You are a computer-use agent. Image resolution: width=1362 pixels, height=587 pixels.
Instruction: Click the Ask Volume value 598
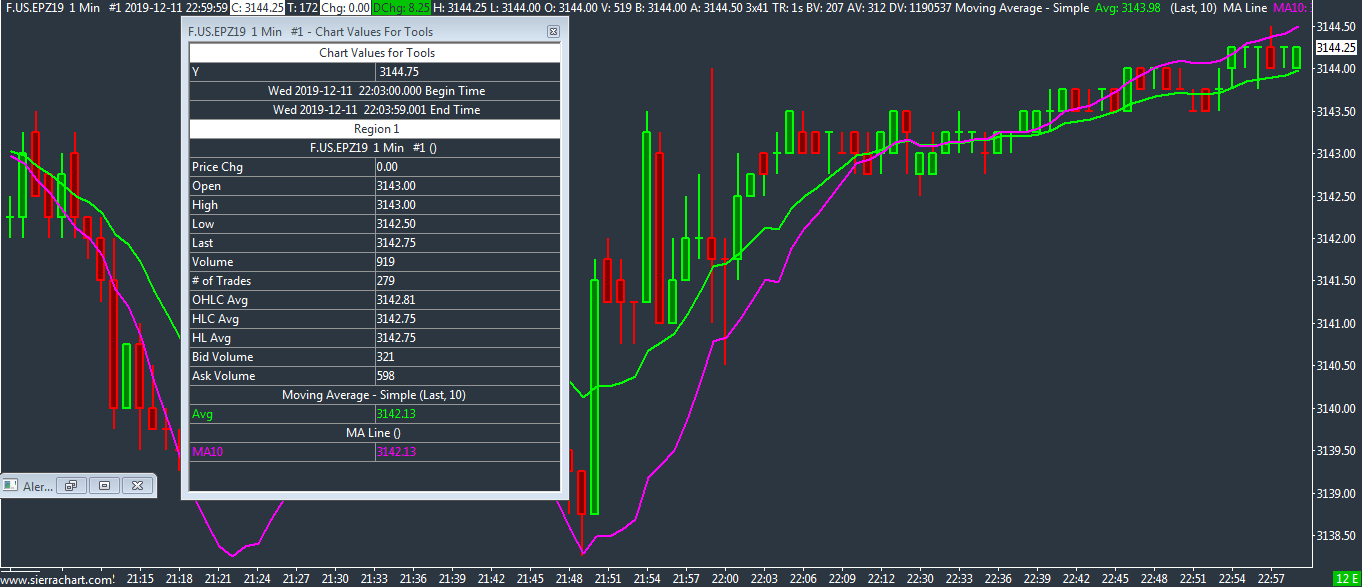pos(468,376)
